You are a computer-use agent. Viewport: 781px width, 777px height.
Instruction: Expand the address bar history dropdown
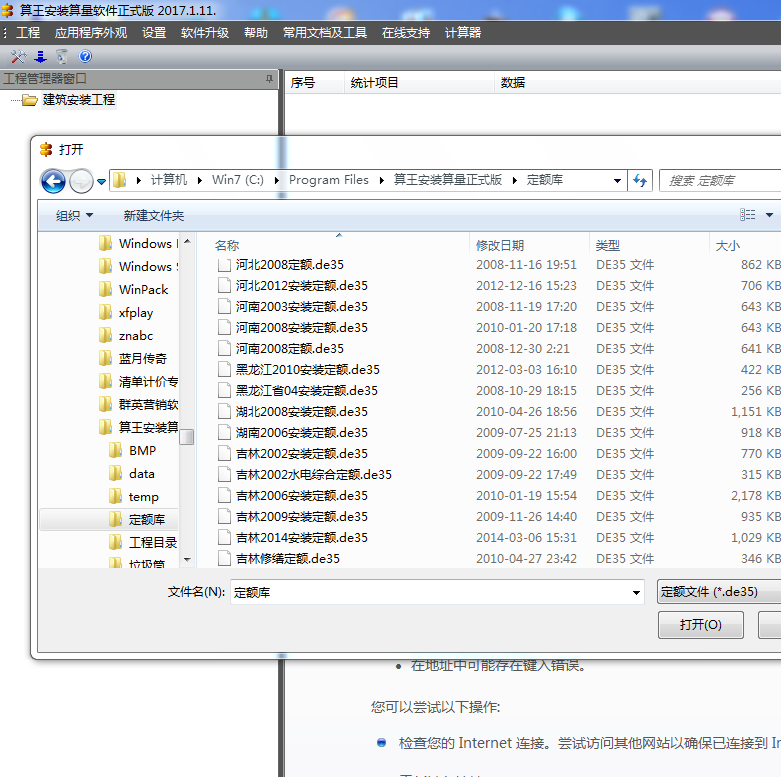coord(617,181)
